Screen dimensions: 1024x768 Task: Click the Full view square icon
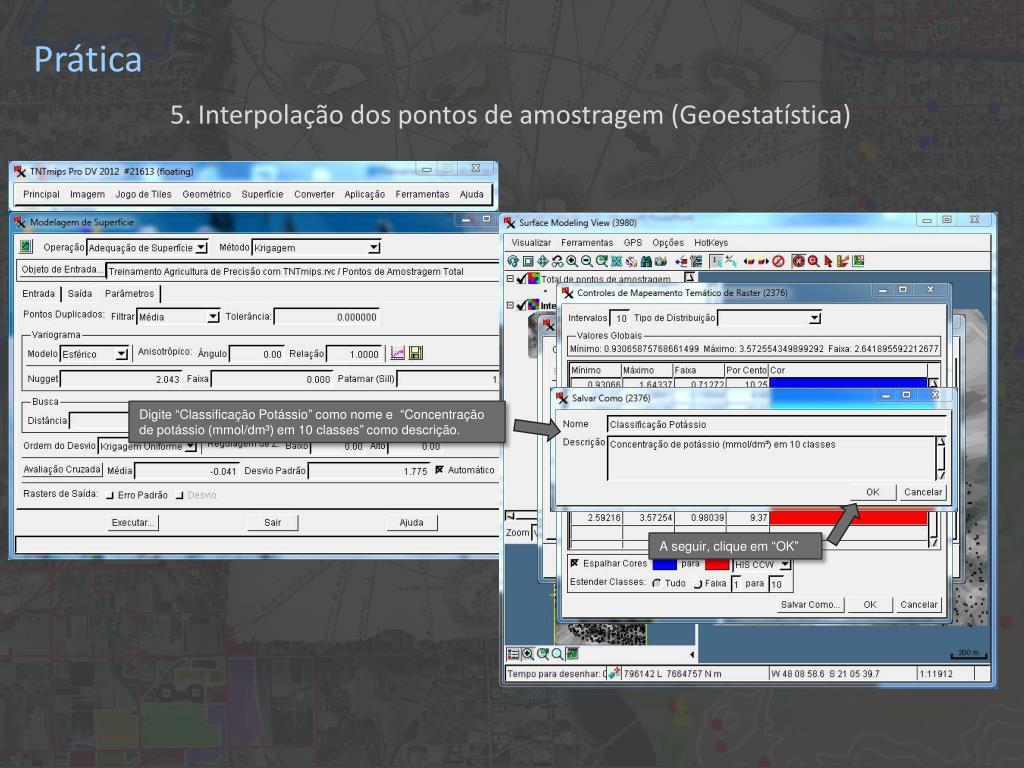tap(528, 261)
